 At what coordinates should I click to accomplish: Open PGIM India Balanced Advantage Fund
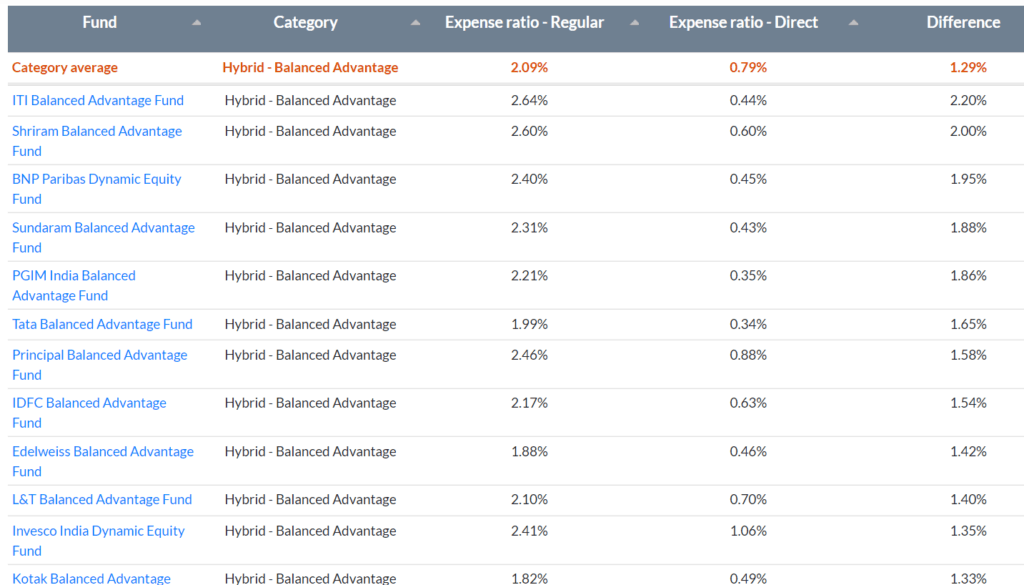(x=74, y=275)
